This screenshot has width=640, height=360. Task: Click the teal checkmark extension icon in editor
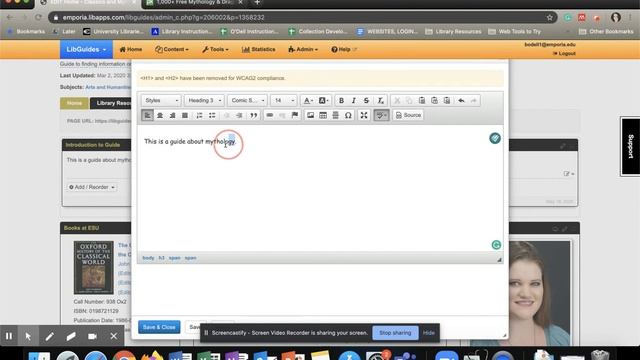(495, 138)
